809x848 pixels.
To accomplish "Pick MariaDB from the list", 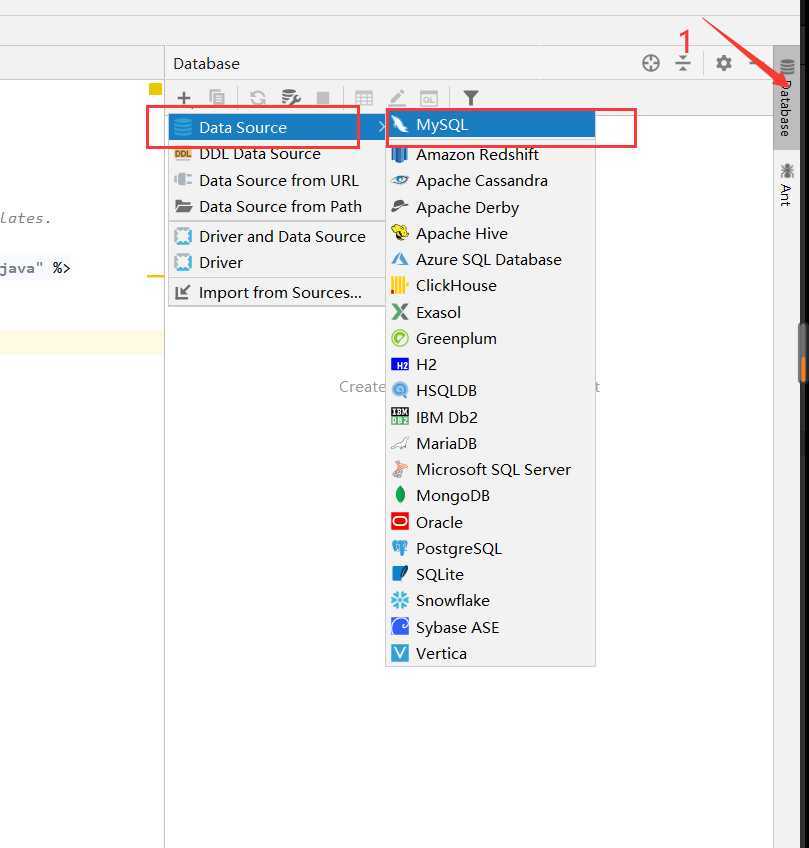I will pos(490,443).
